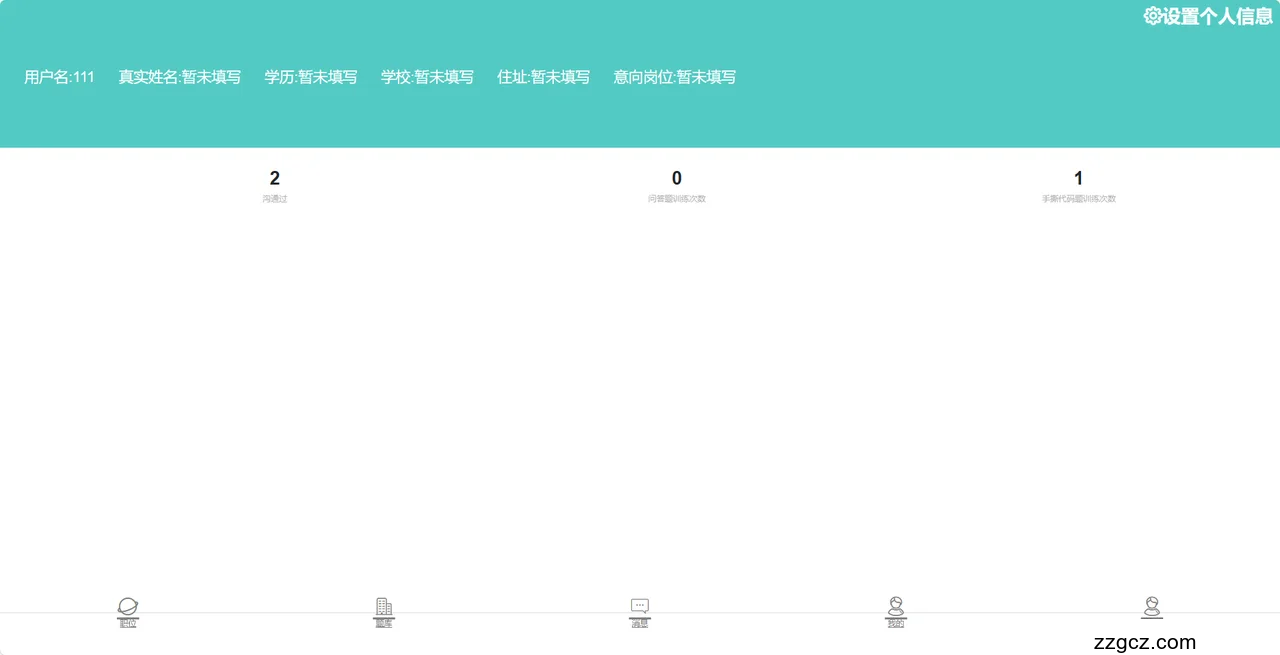Image resolution: width=1280 pixels, height=655 pixels.
Task: Click the 手撕代码题训练次数 count showing 1
Action: click(1078, 179)
